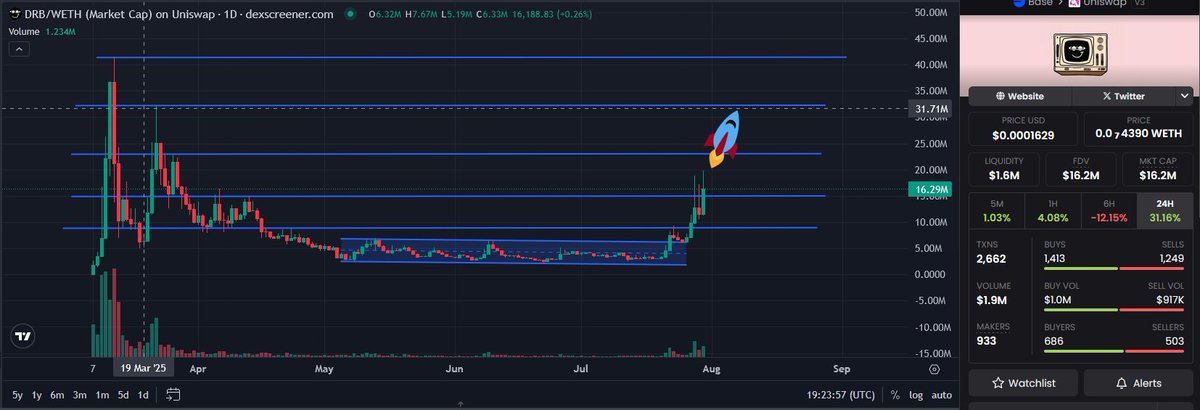This screenshot has width=1200, height=410.
Task: Click the Buyers versus Sellers ratio bar
Action: click(x=1114, y=352)
